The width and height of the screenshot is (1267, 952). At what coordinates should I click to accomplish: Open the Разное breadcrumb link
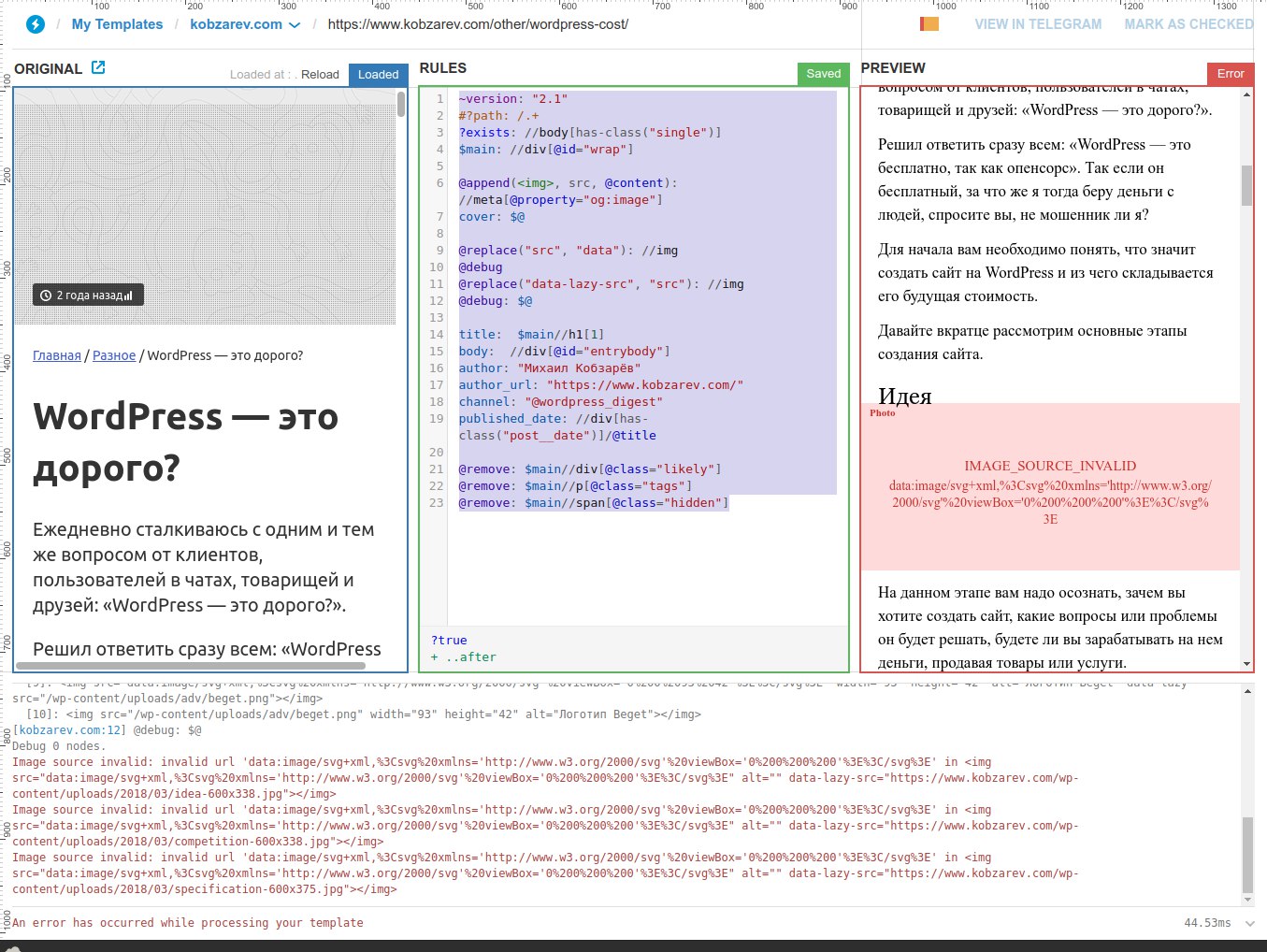(114, 355)
